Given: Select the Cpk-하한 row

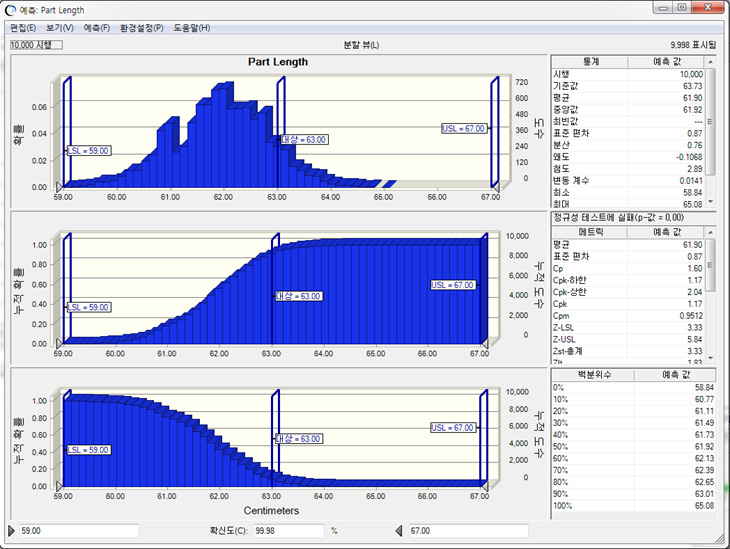Looking at the screenshot, I should click(x=628, y=280).
